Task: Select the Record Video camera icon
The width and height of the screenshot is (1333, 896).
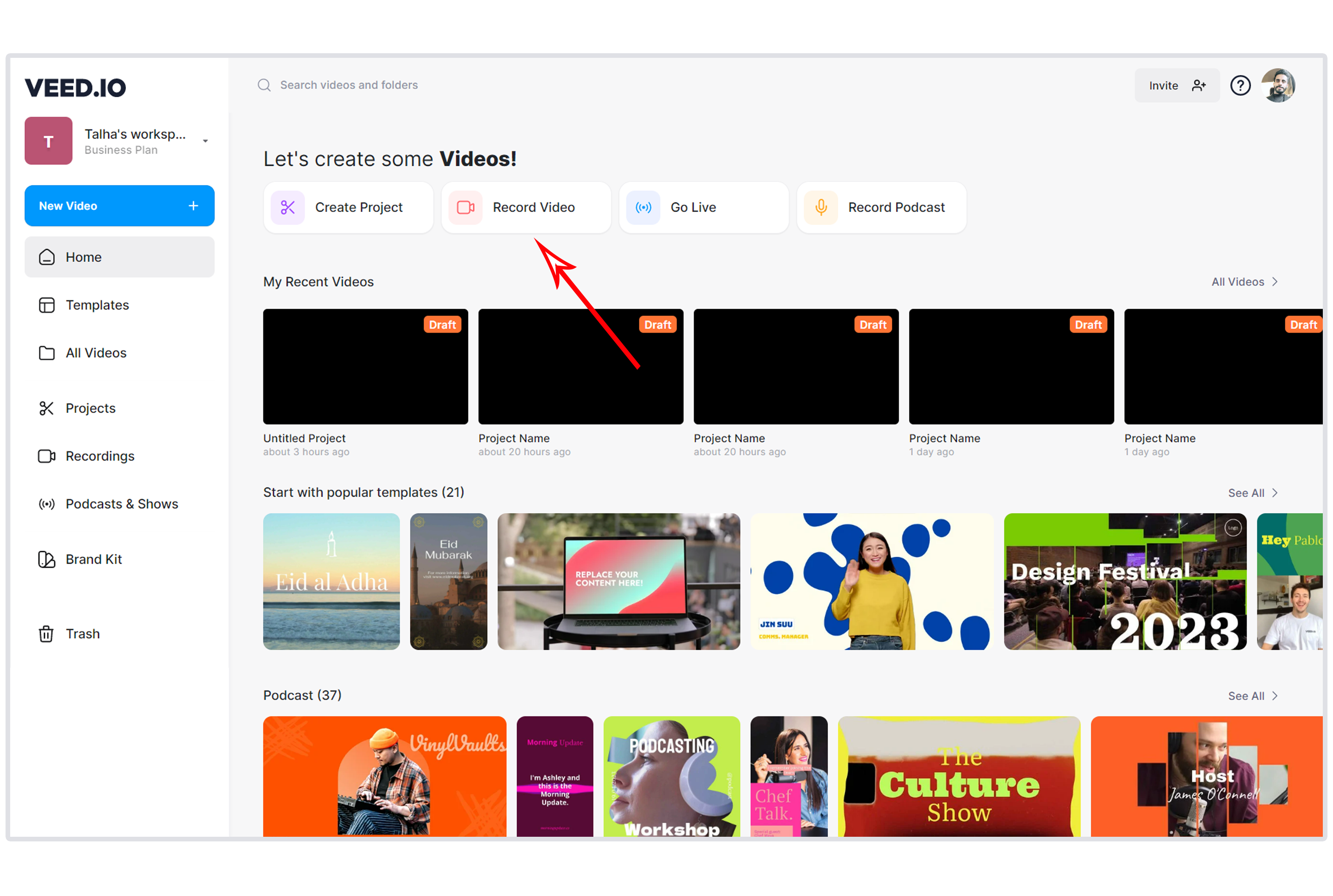Action: pyautogui.click(x=466, y=207)
